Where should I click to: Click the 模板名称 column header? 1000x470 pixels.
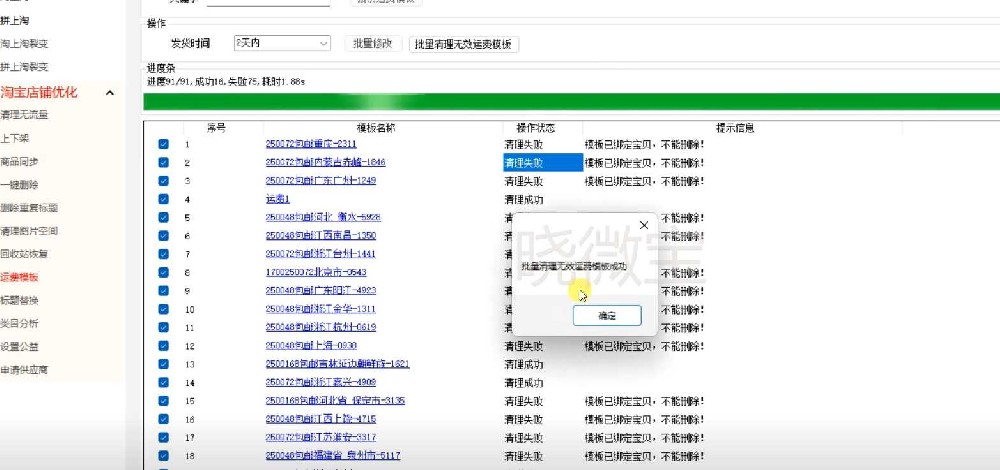click(376, 128)
